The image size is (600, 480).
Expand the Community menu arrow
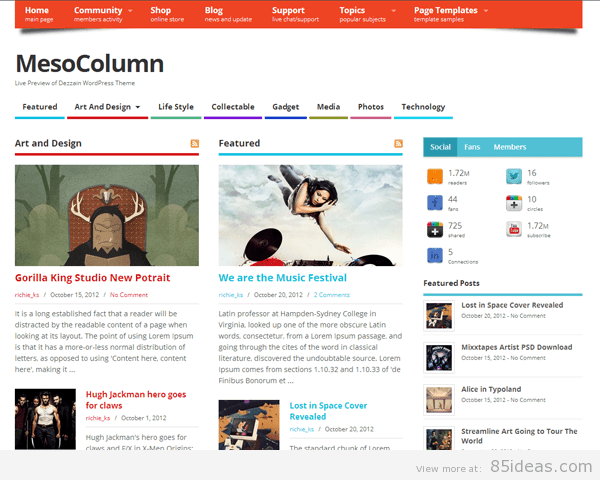pyautogui.click(x=130, y=11)
